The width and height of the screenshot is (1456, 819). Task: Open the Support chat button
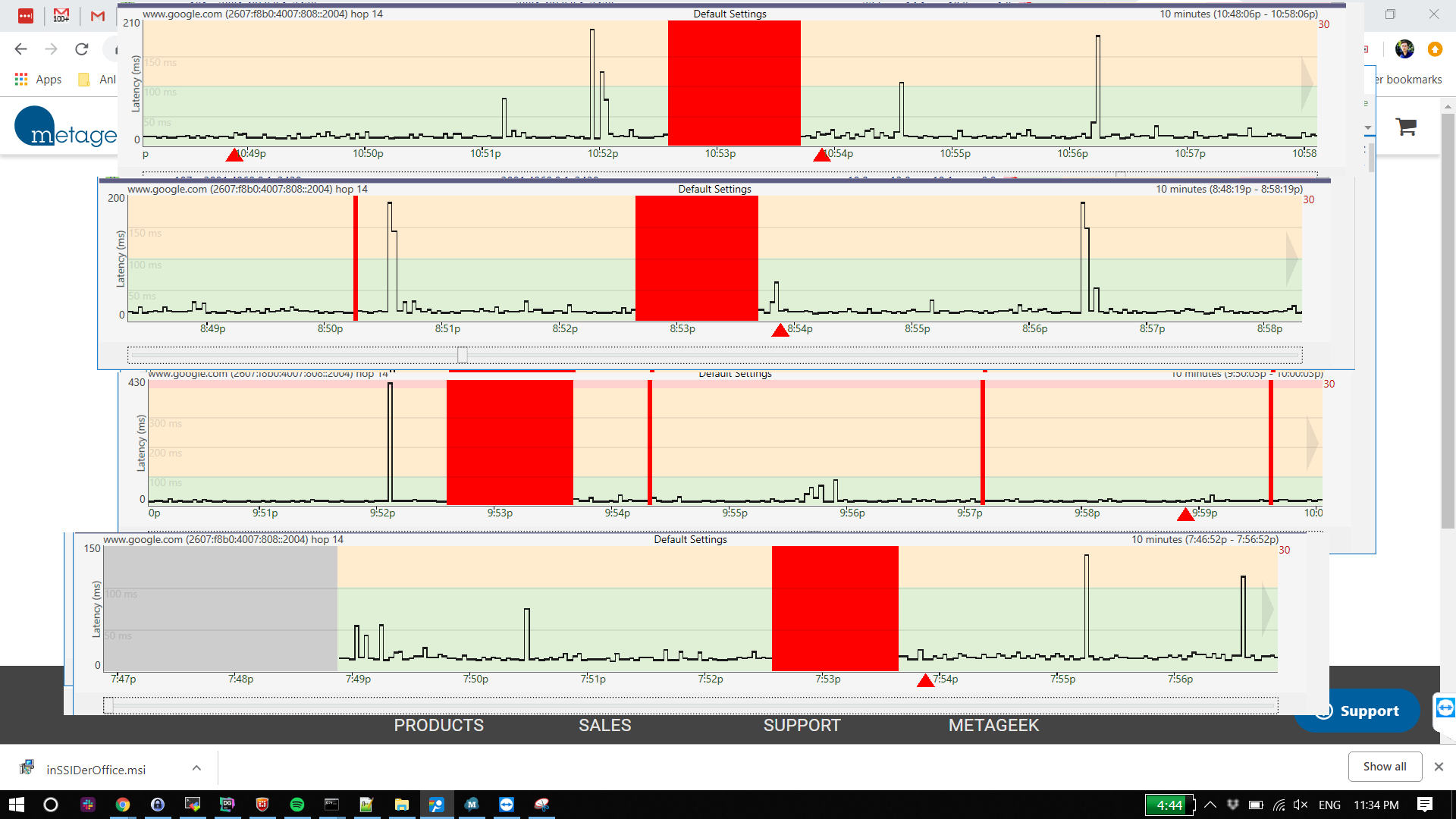pos(1357,711)
